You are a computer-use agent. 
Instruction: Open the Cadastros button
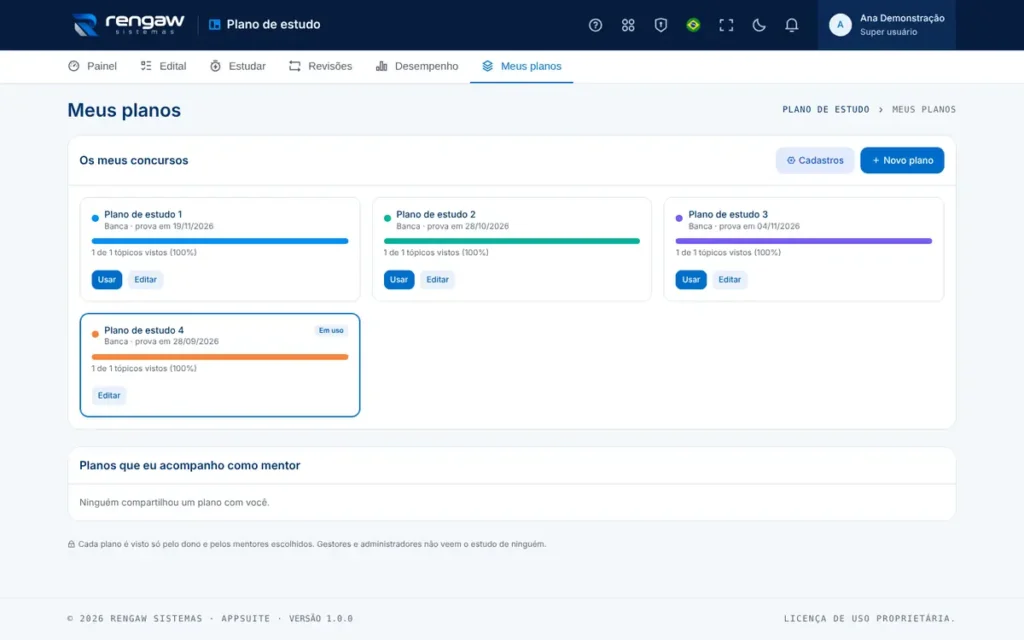click(x=814, y=160)
